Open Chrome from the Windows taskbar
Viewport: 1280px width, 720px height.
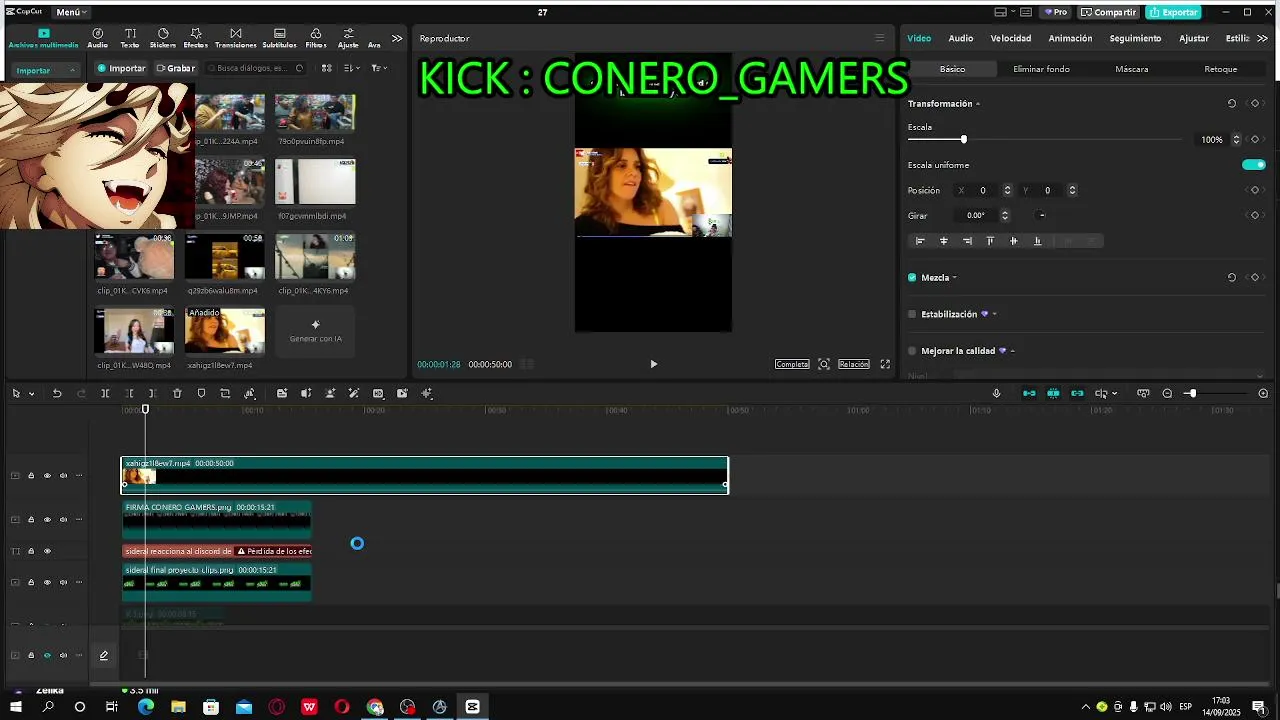tap(375, 707)
